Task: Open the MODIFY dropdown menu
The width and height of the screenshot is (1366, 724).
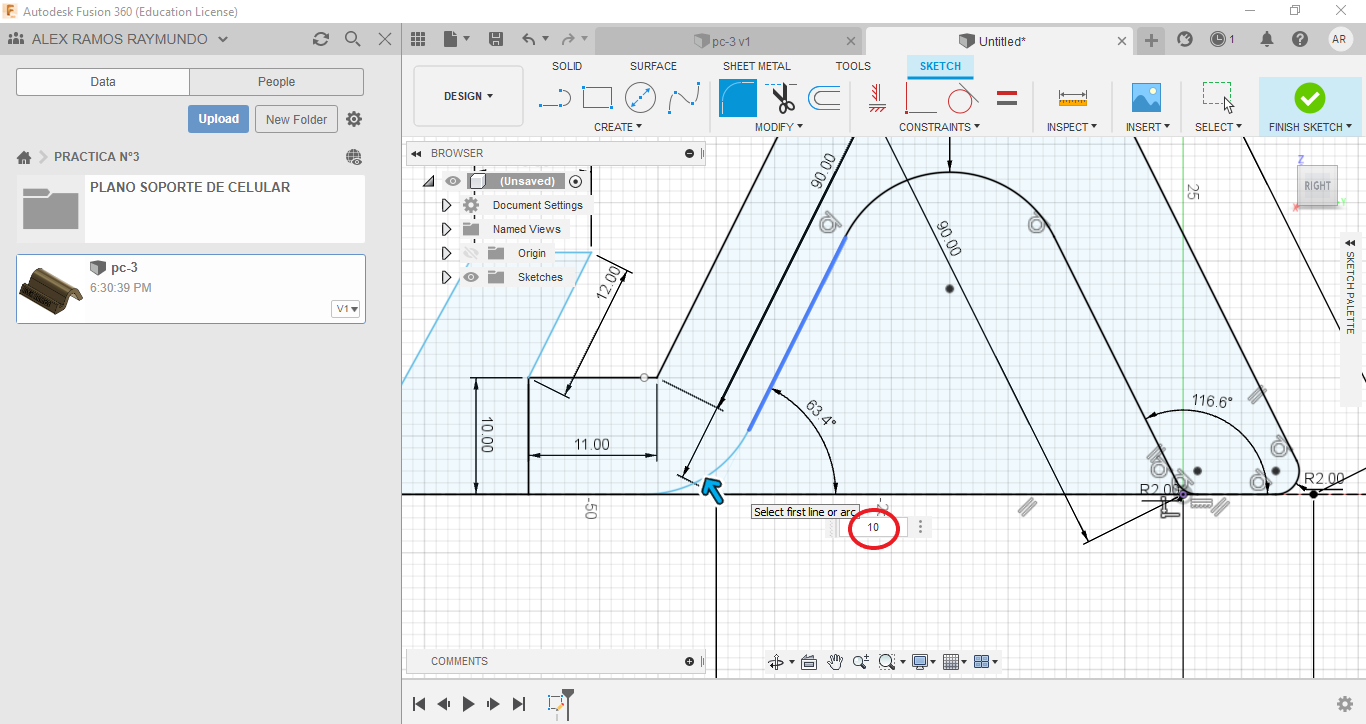Action: (781, 127)
